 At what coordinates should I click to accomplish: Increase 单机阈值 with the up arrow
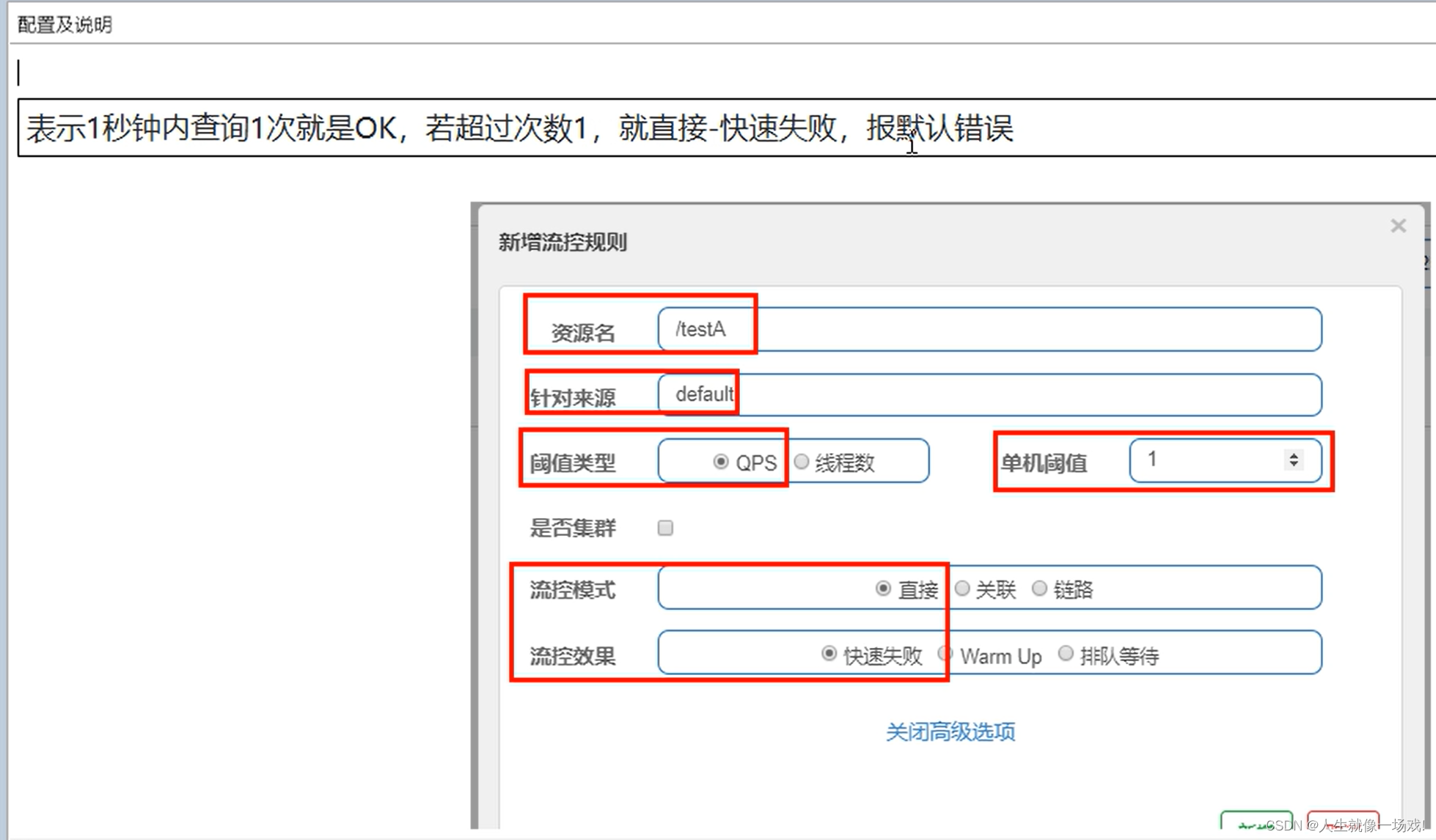click(1294, 454)
